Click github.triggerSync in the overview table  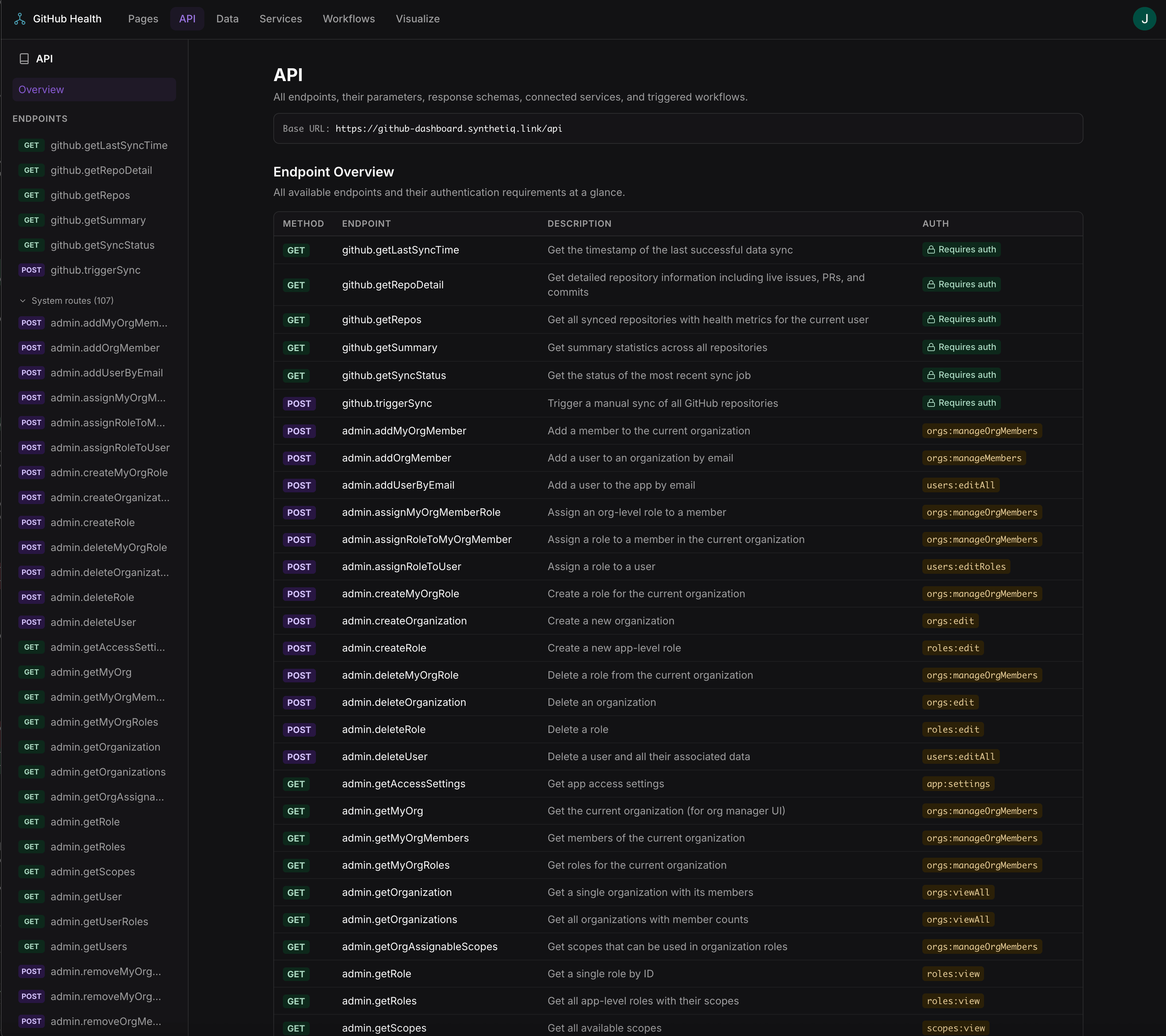click(x=387, y=403)
